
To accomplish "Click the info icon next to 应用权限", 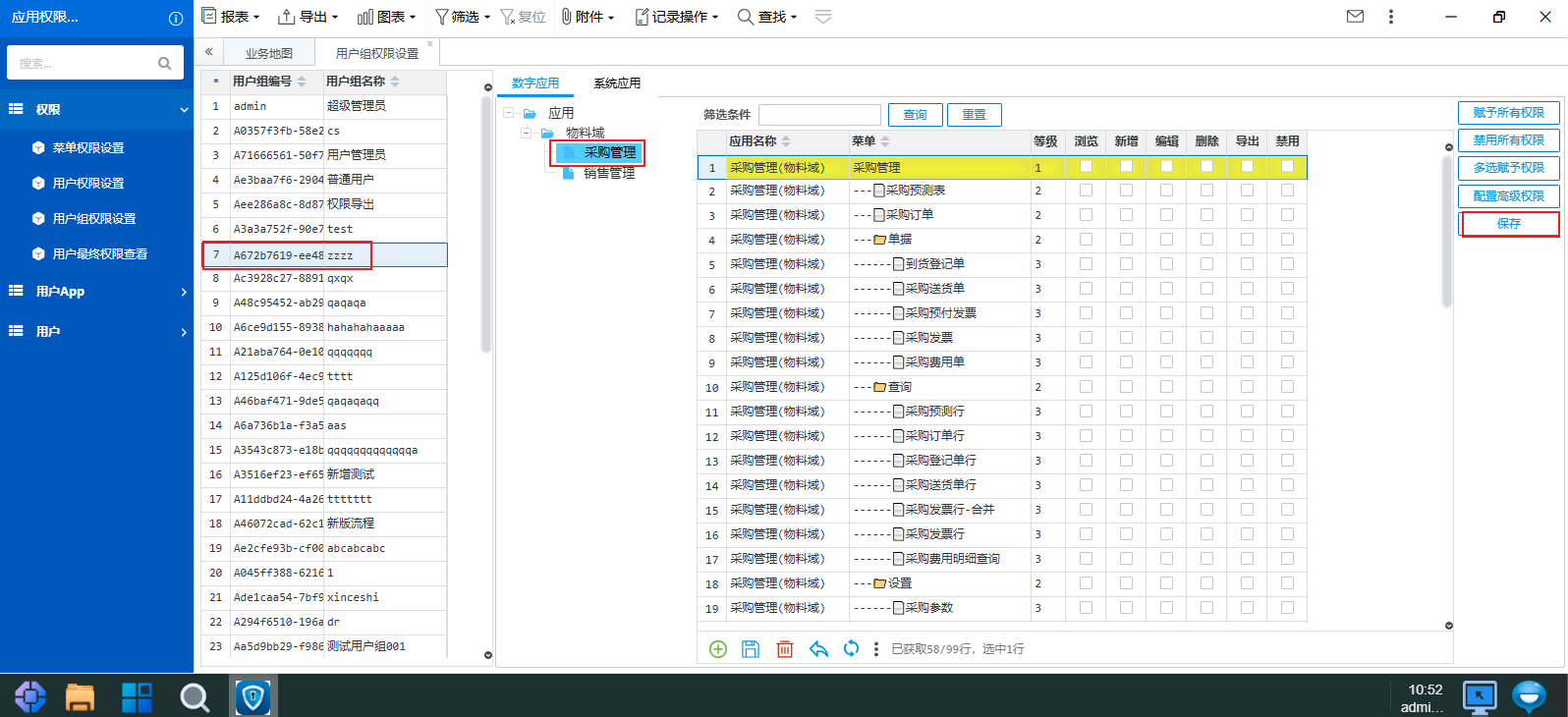I will tap(176, 18).
